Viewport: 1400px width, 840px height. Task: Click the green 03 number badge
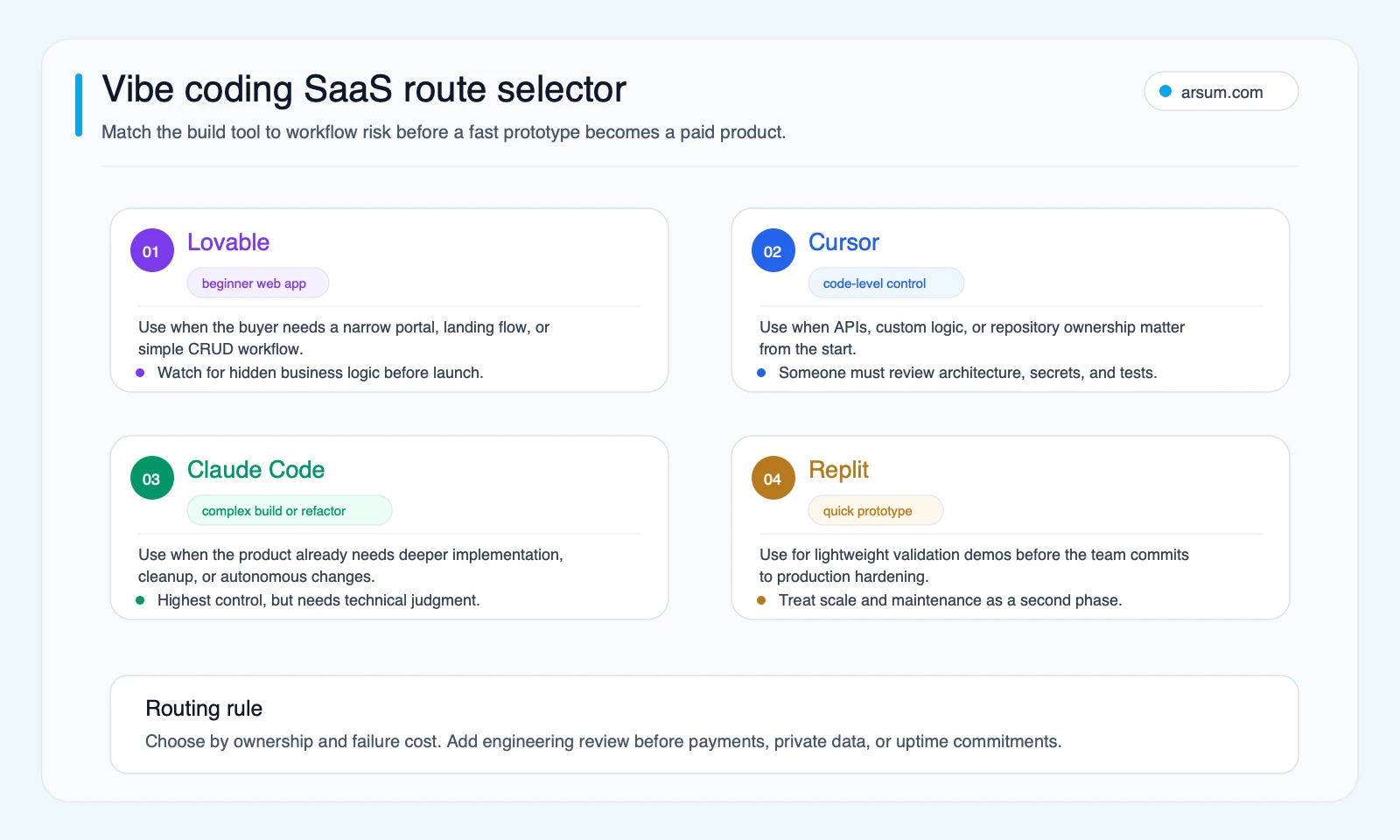point(152,478)
